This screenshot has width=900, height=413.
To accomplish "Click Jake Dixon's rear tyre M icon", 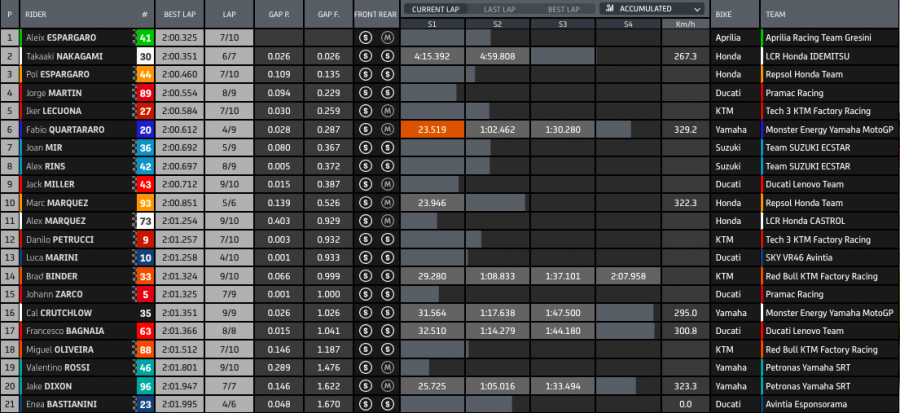I will [x=387, y=386].
